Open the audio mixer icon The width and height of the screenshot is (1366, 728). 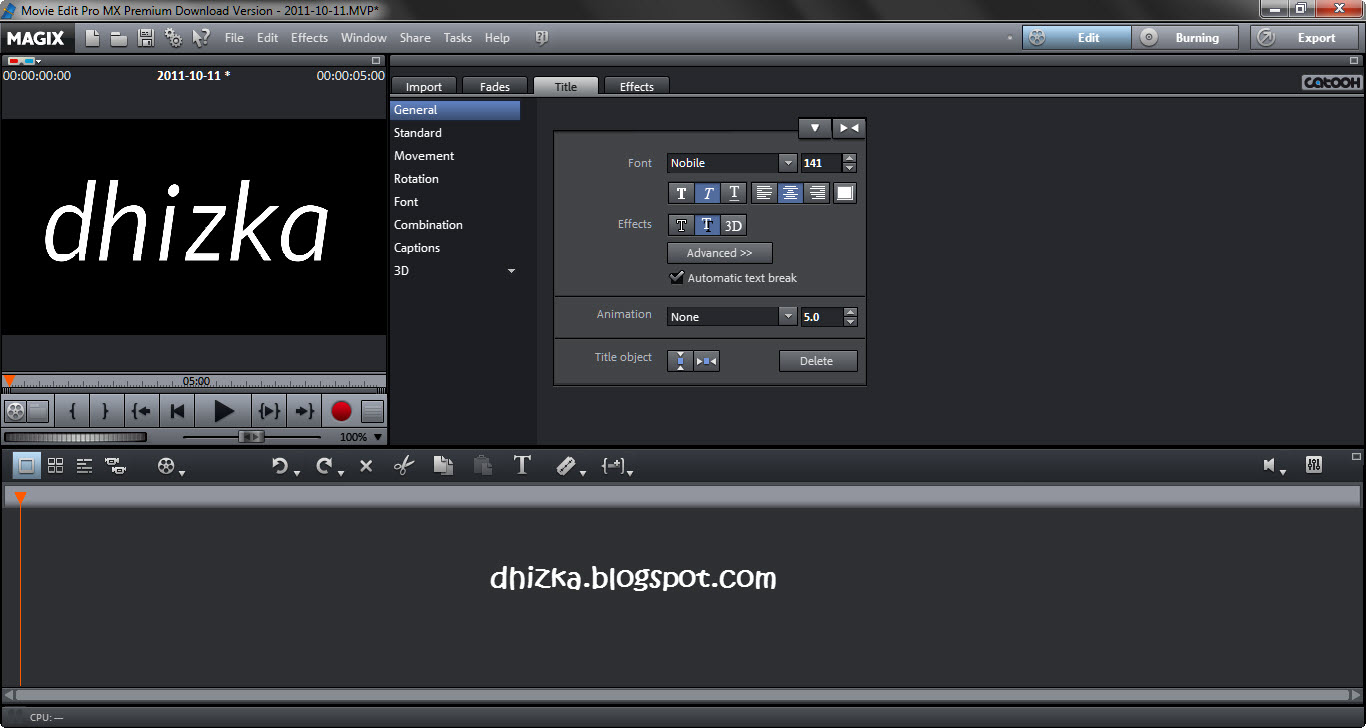pyautogui.click(x=1314, y=465)
